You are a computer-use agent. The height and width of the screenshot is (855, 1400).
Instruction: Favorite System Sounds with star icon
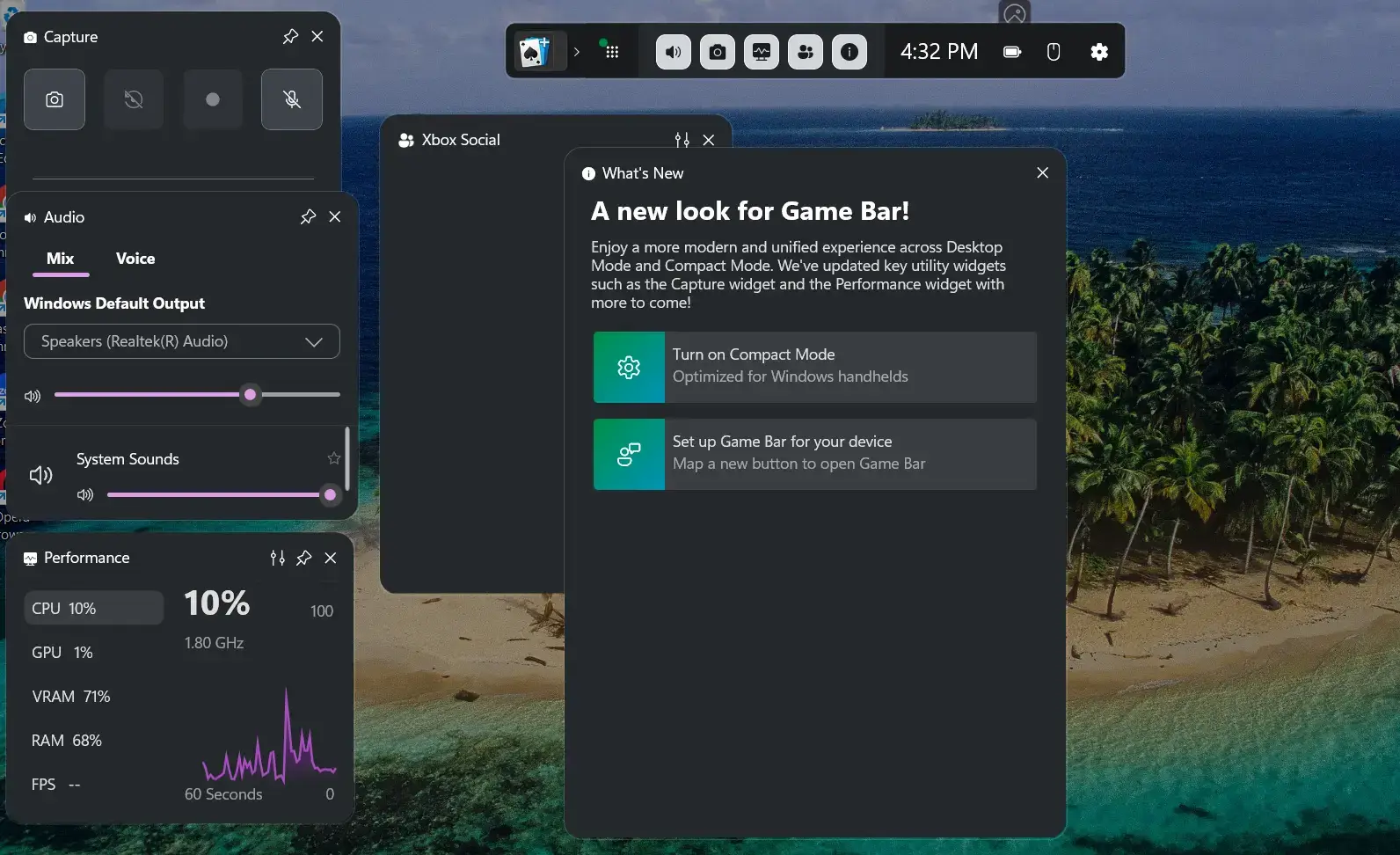[334, 458]
